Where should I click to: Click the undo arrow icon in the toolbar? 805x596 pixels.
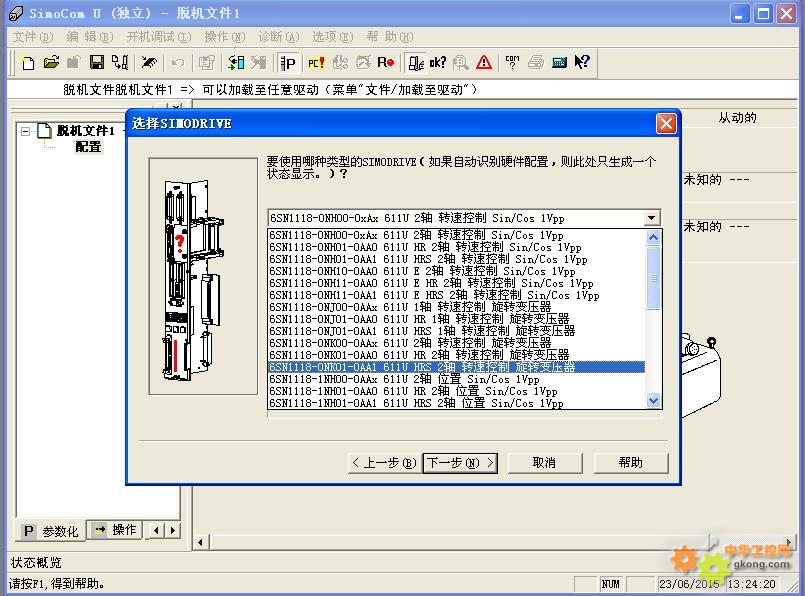tap(178, 63)
